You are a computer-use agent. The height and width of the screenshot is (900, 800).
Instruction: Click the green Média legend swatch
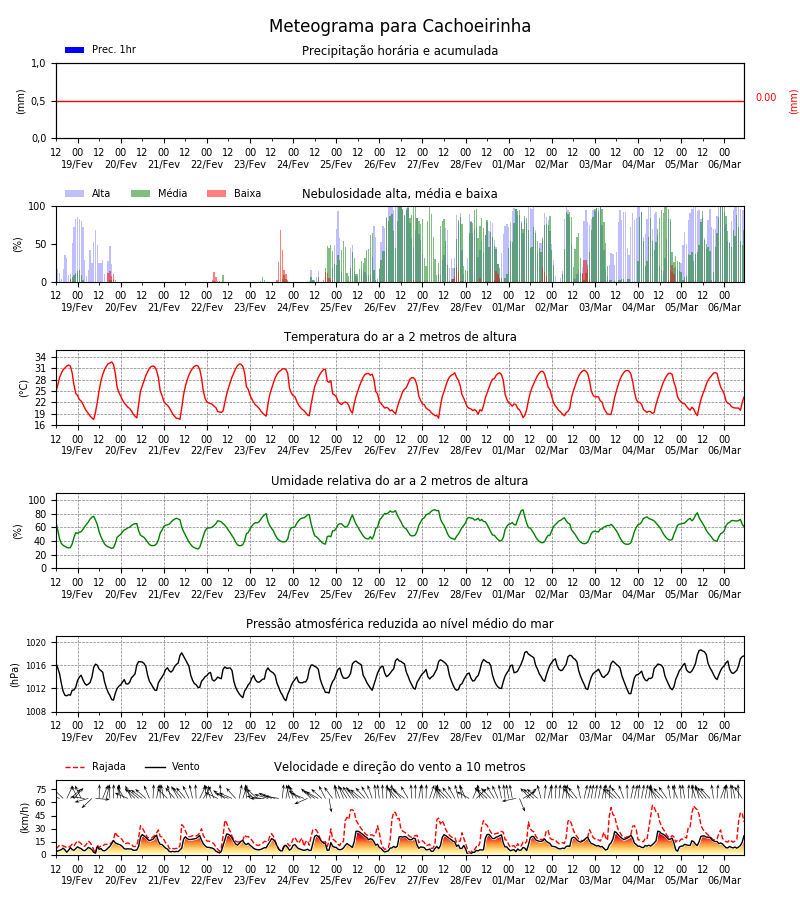pos(141,194)
